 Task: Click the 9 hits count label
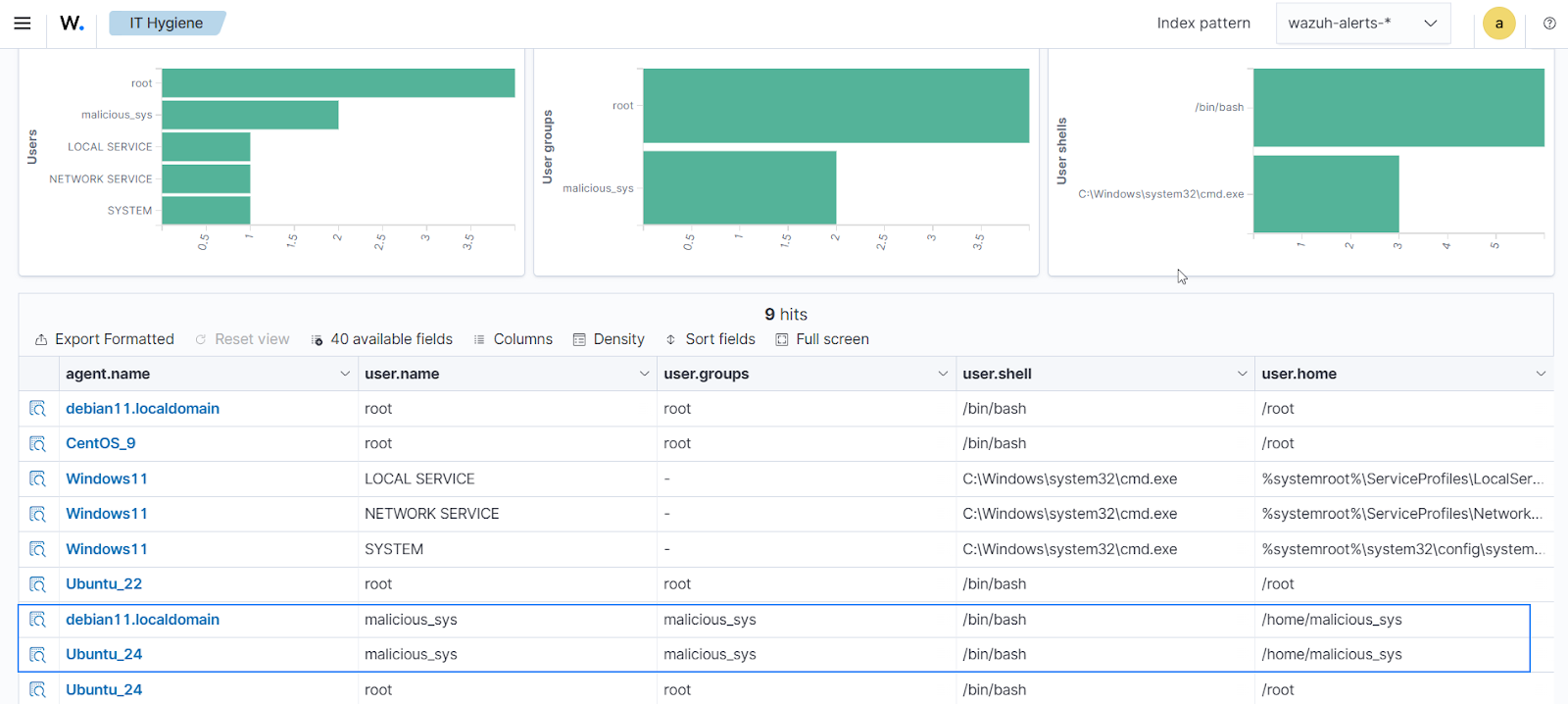coord(786,315)
